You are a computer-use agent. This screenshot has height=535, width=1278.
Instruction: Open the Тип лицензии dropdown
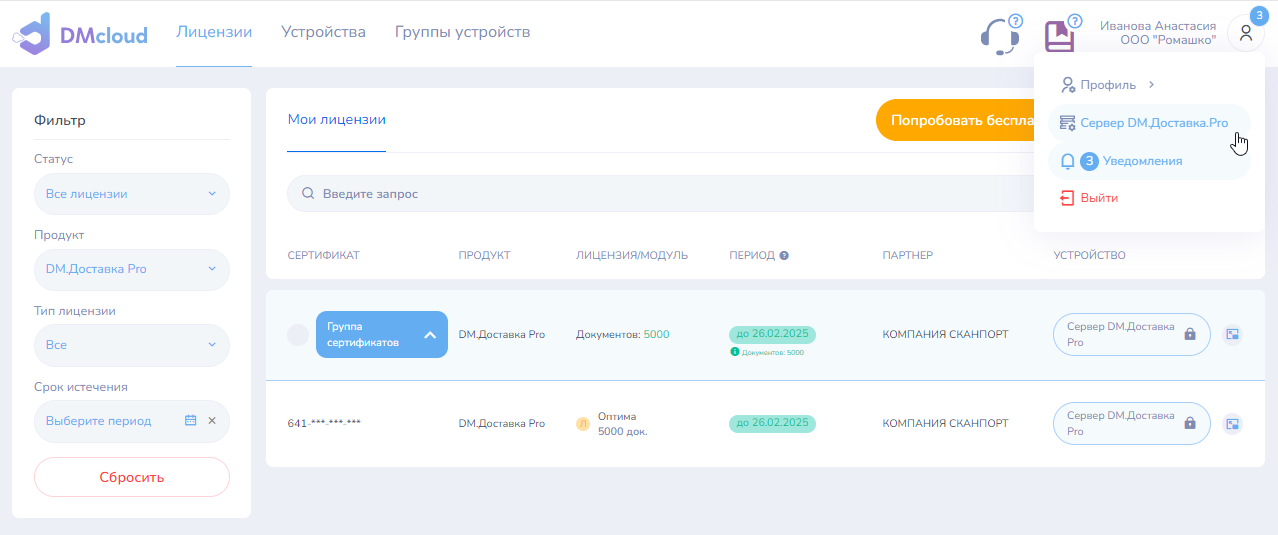click(x=132, y=345)
